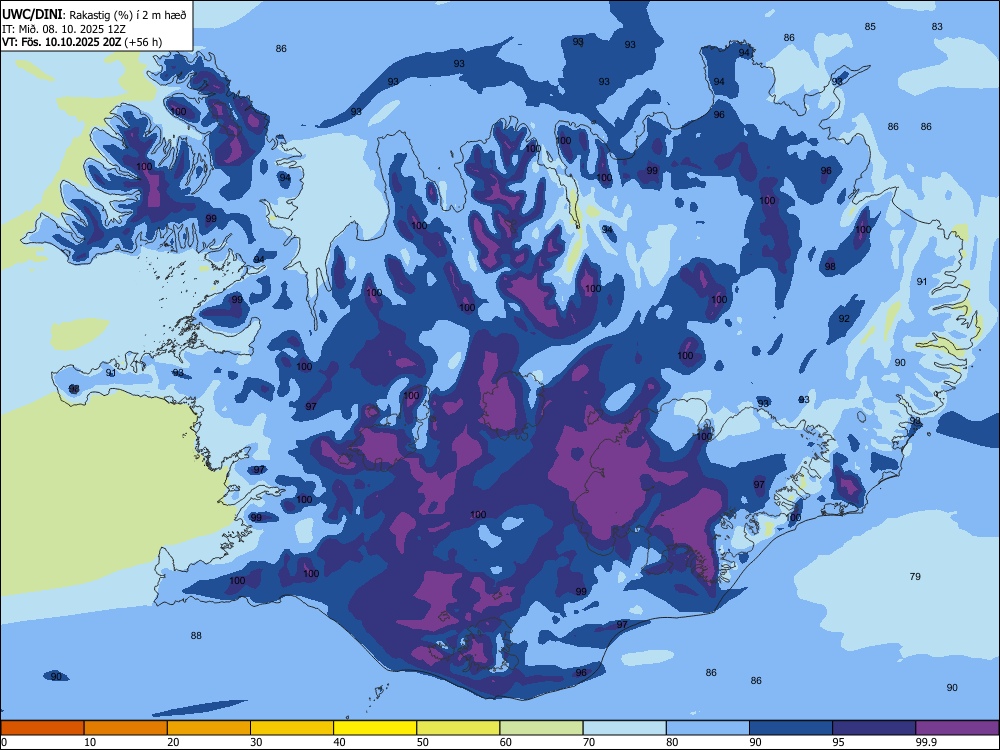Click the '88' humidity value on the map

tap(196, 635)
